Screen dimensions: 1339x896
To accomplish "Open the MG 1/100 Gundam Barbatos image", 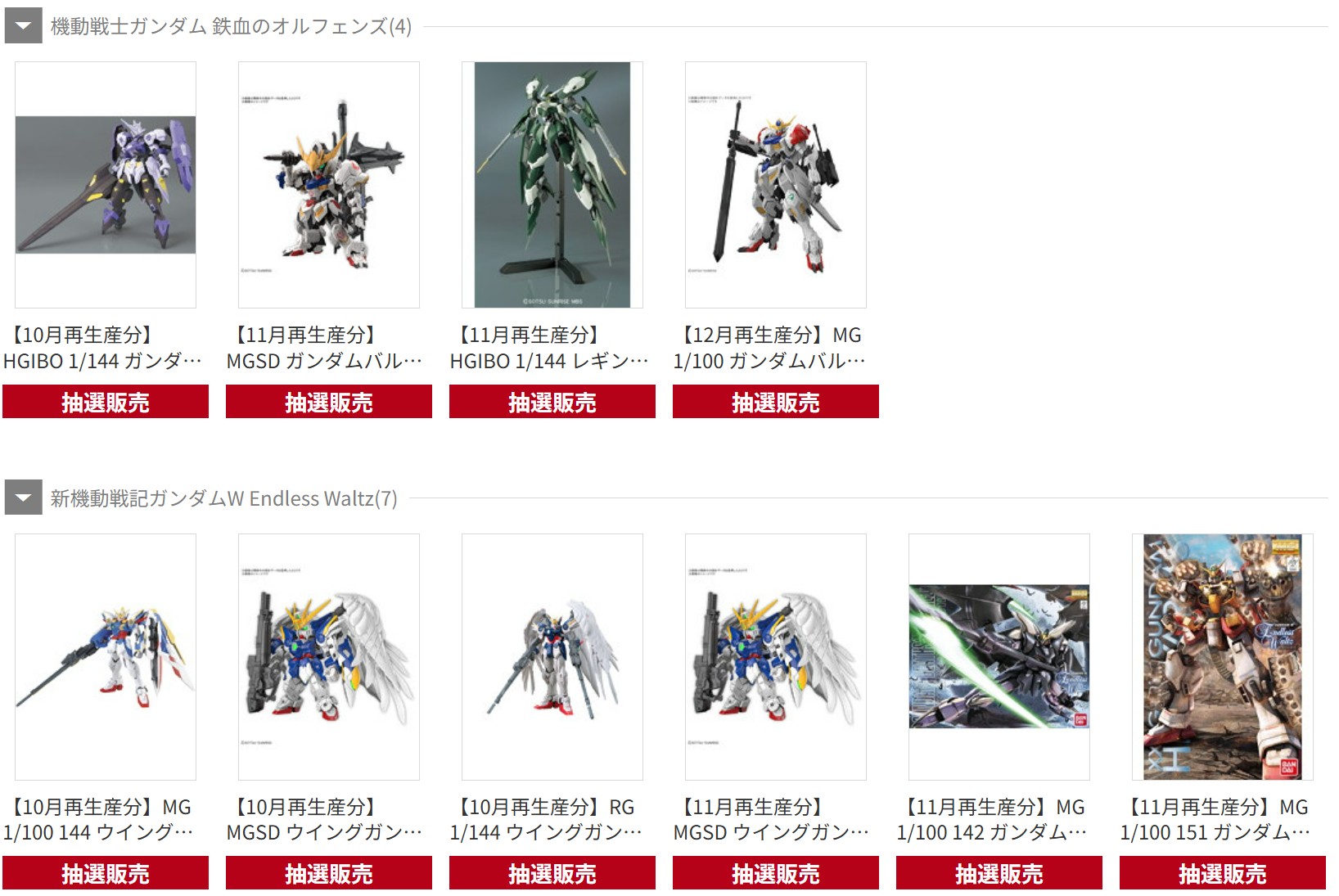I will pos(776,185).
